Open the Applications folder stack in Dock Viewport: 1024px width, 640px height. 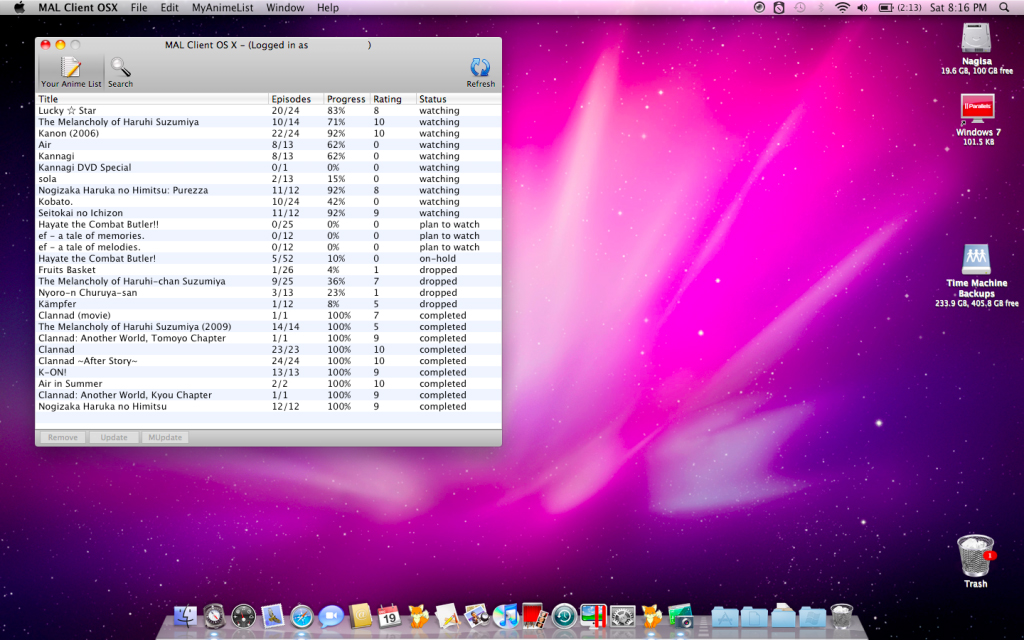[725, 616]
